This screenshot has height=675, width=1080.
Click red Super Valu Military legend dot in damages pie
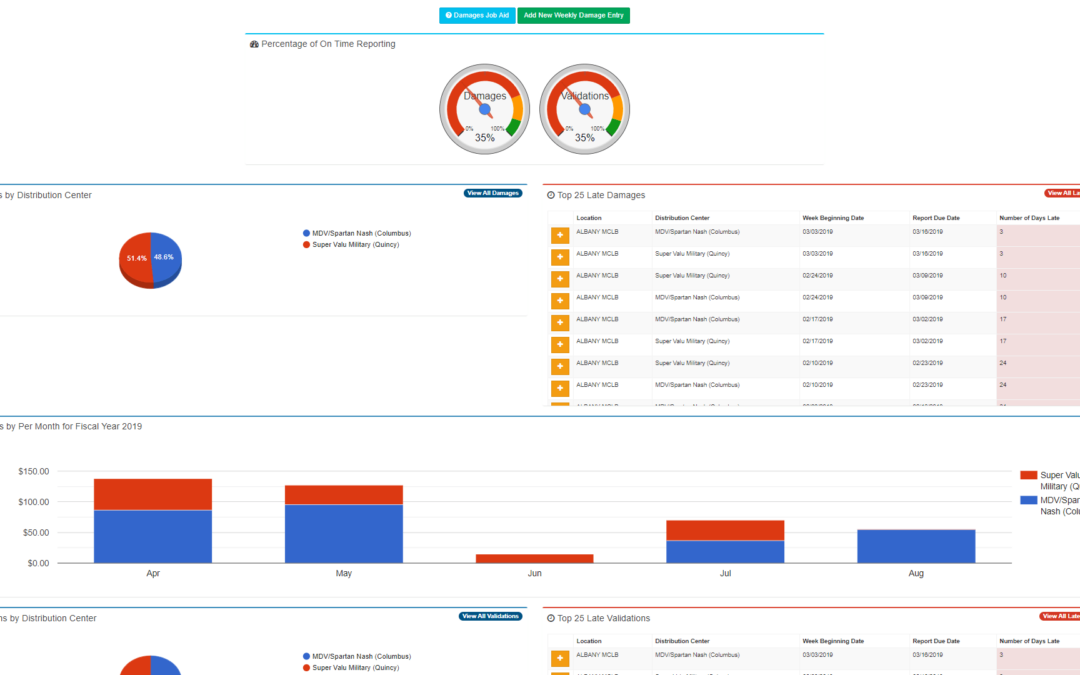tap(307, 245)
